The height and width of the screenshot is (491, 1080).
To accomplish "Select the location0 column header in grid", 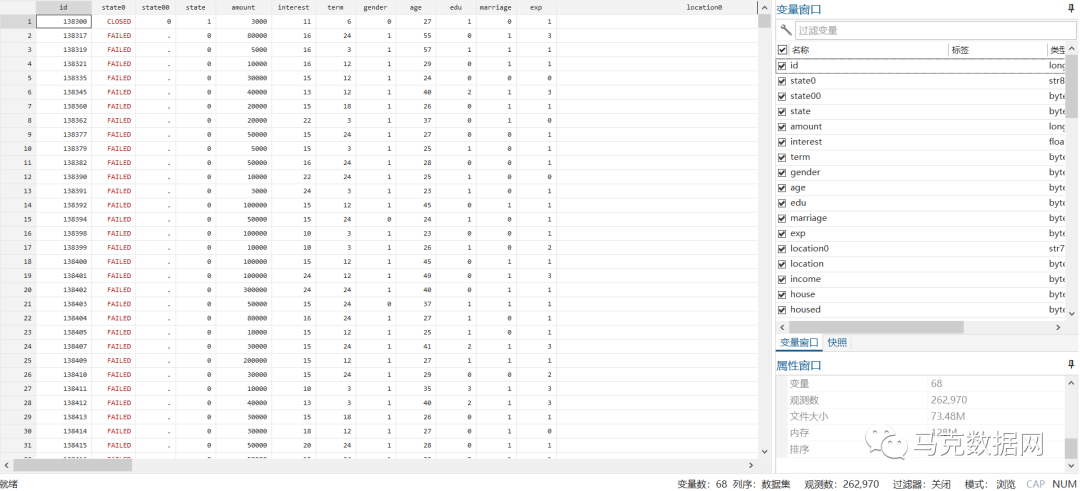I will (x=704, y=7).
